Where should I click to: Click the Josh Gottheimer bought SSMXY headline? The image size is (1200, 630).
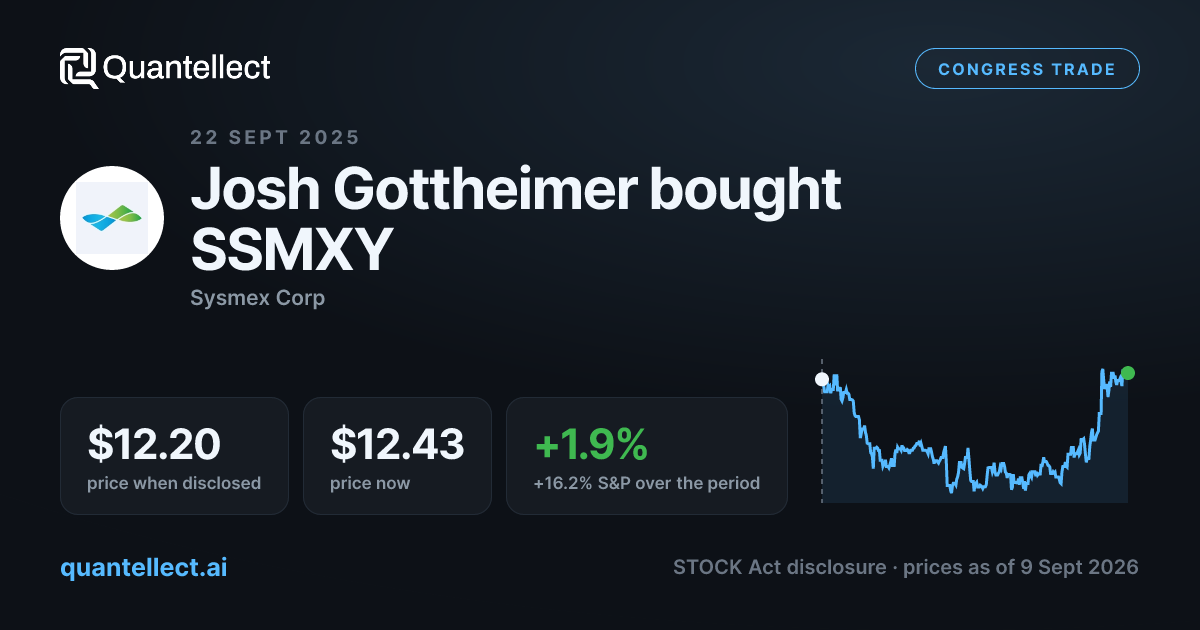[x=516, y=221]
